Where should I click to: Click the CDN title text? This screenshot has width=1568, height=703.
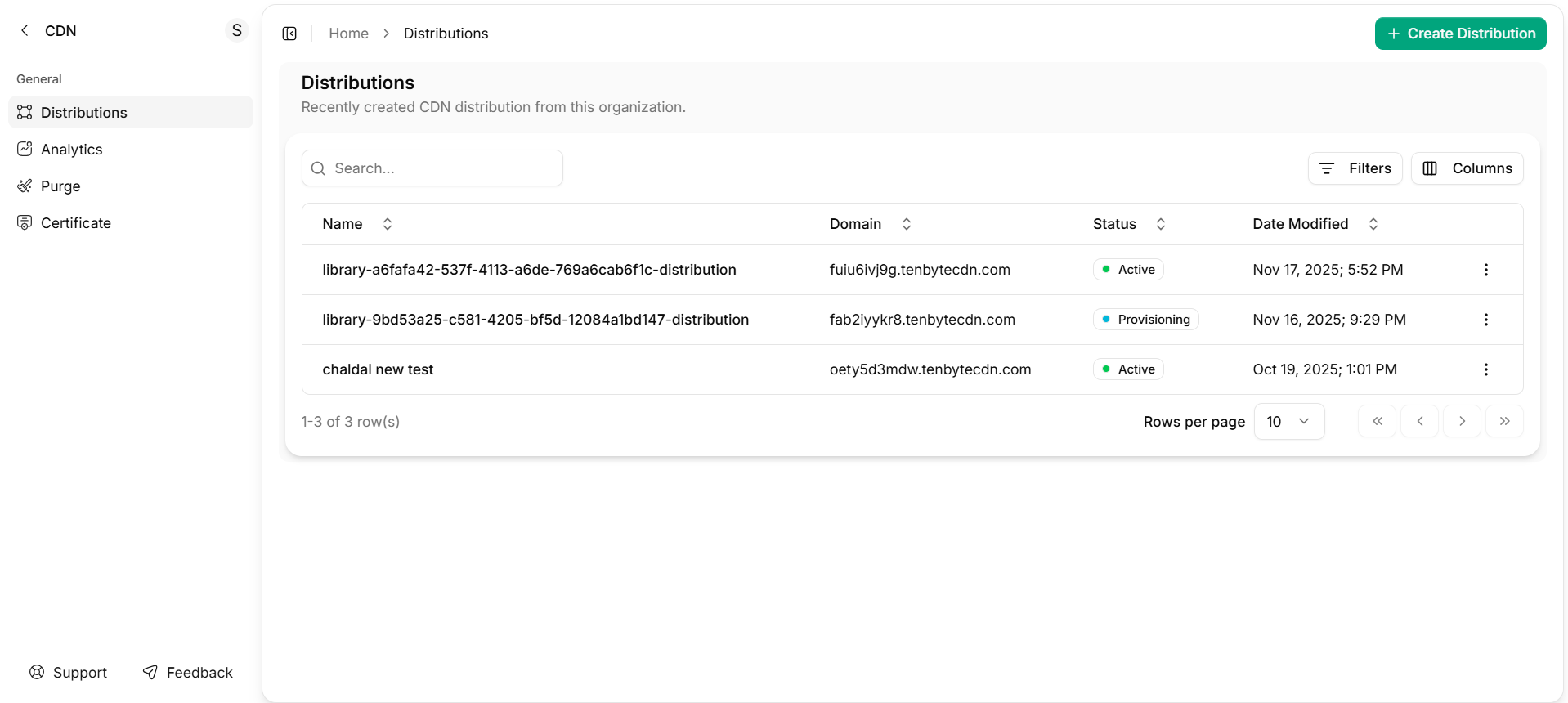(x=60, y=30)
